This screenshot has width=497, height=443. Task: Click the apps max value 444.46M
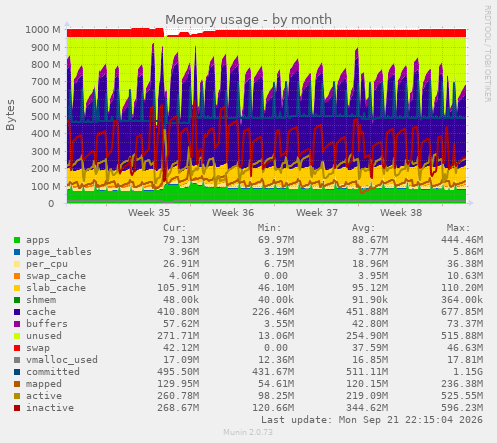point(462,240)
